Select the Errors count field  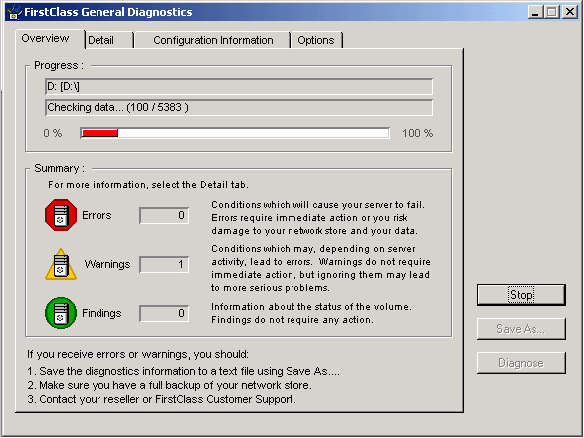(164, 215)
